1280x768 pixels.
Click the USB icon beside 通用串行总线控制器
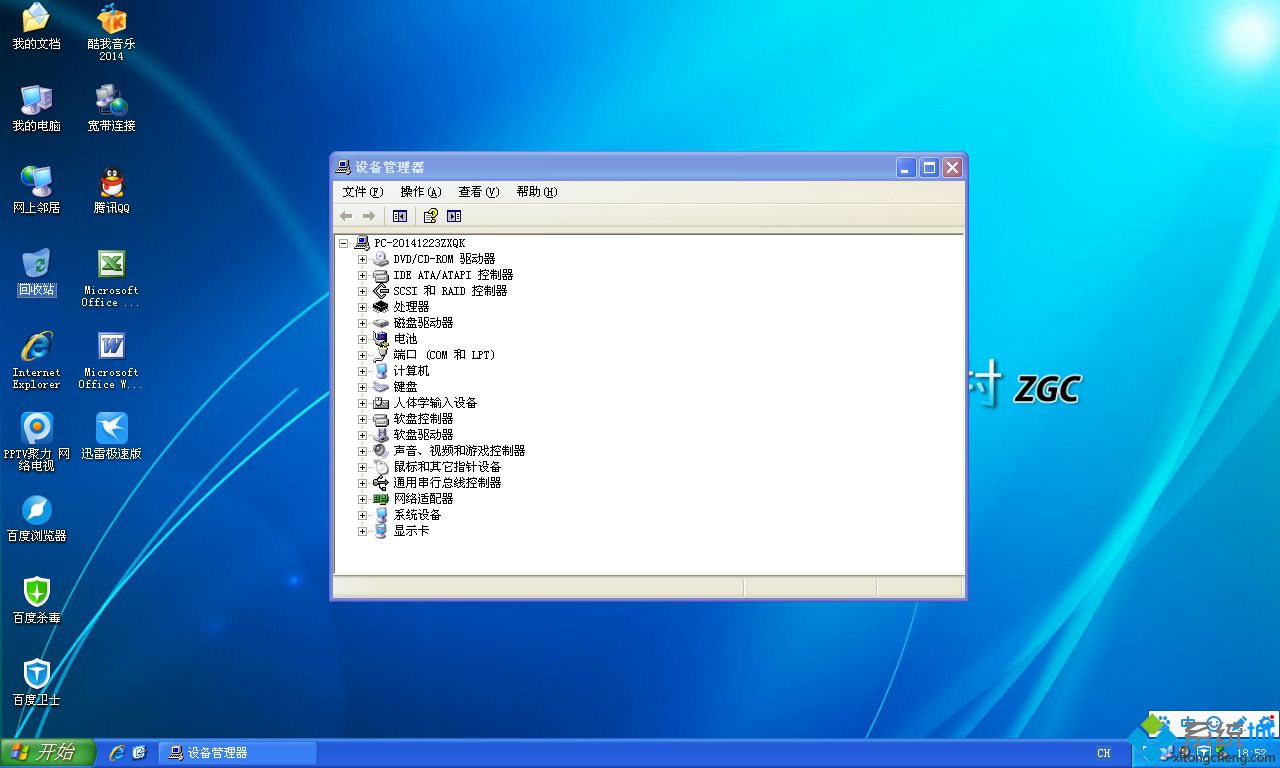[x=380, y=483]
